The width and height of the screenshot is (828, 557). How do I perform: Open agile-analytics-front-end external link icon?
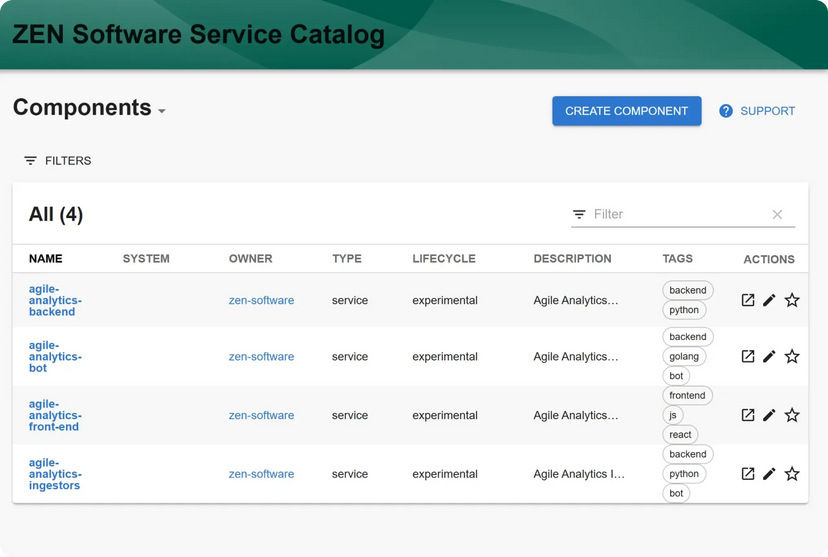pyautogui.click(x=748, y=415)
